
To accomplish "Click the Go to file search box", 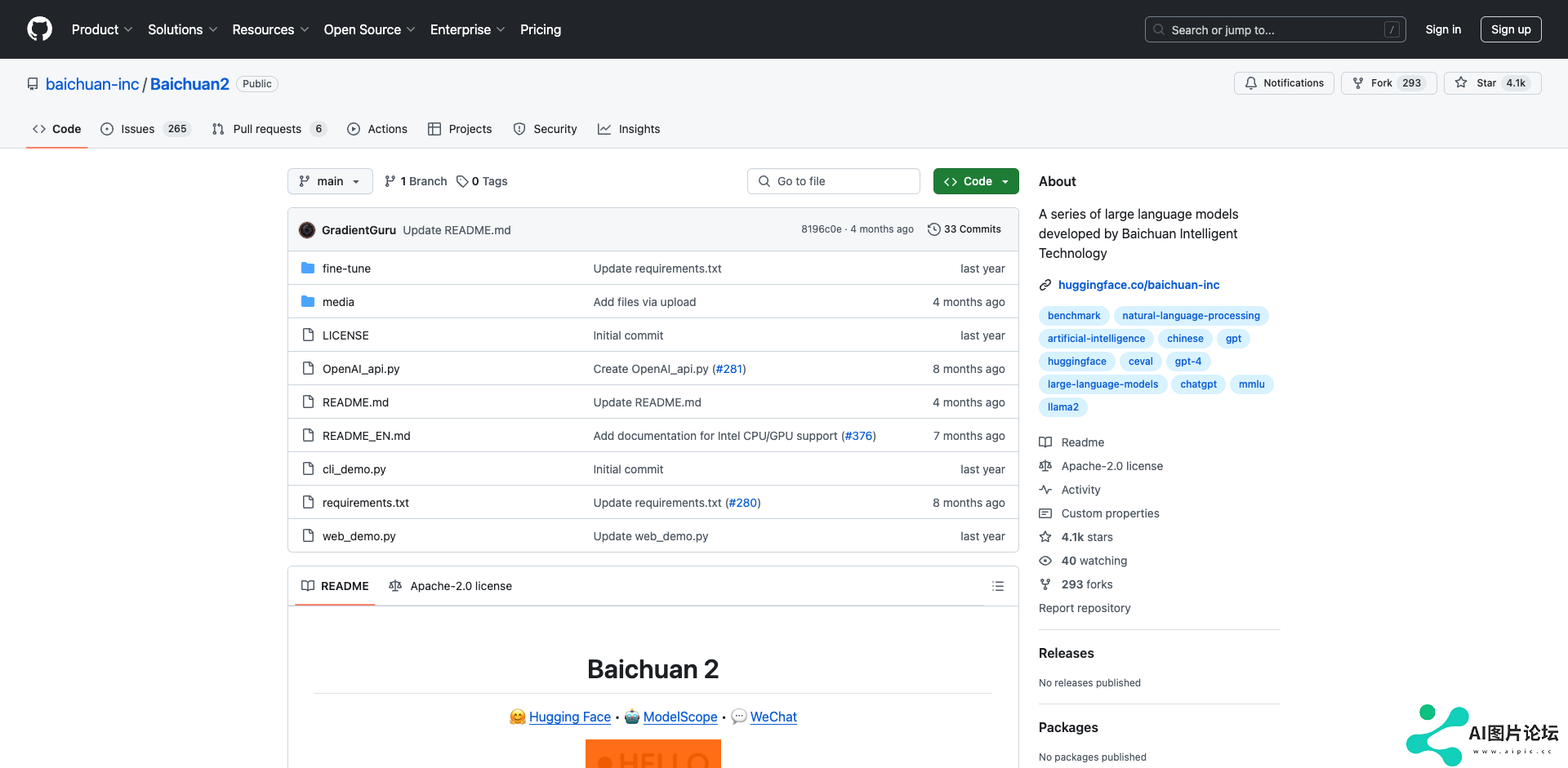I will pos(834,181).
